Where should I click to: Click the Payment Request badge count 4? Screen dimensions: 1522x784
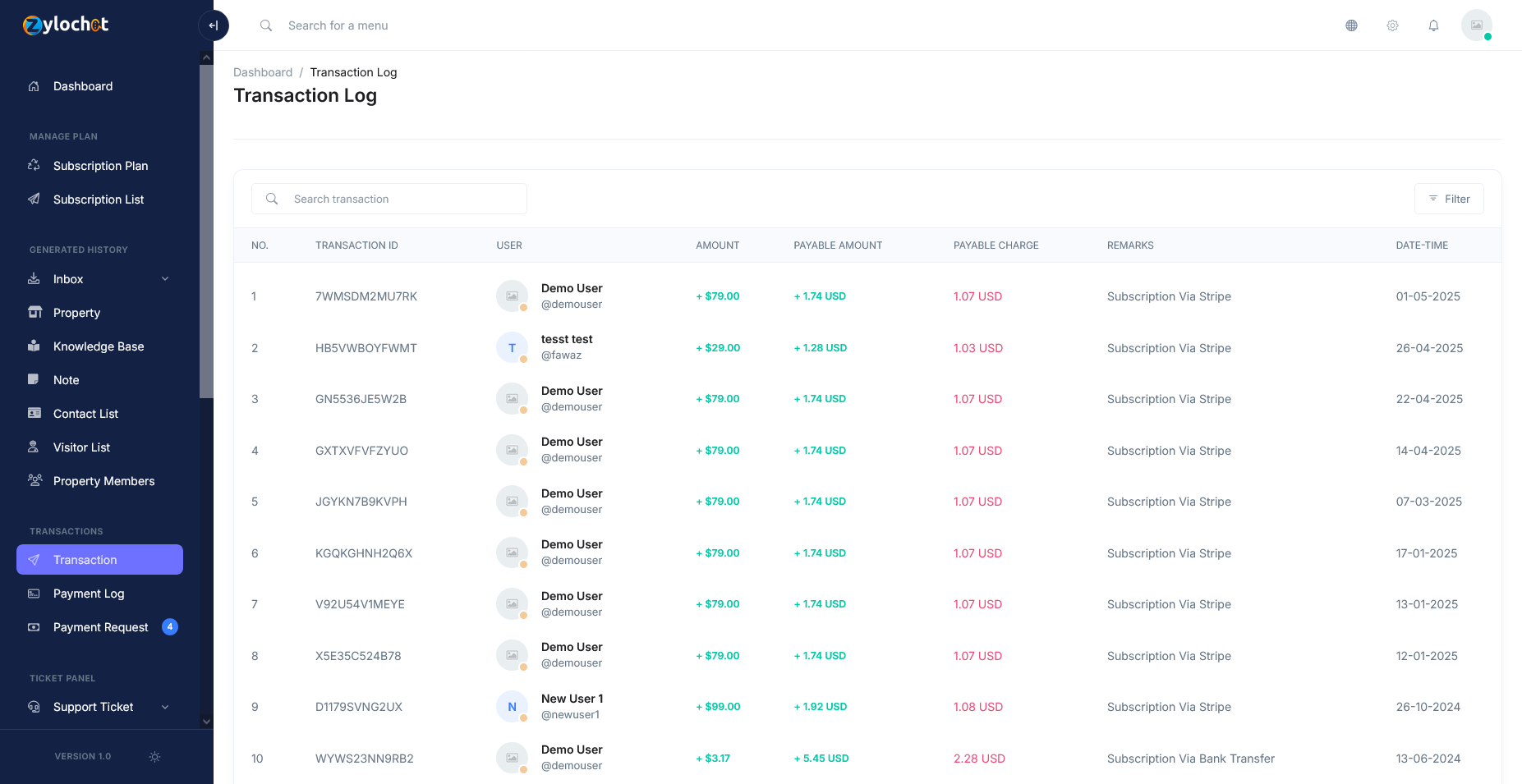point(170,627)
